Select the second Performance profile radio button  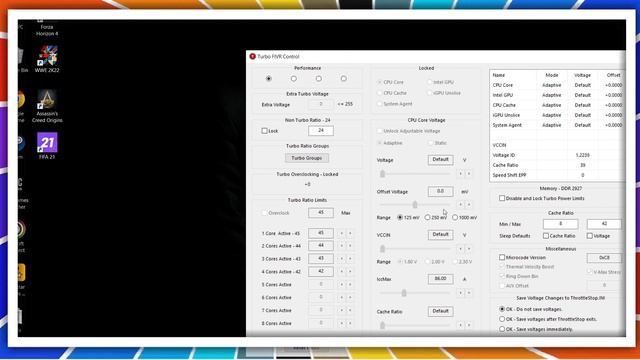[x=293, y=78]
